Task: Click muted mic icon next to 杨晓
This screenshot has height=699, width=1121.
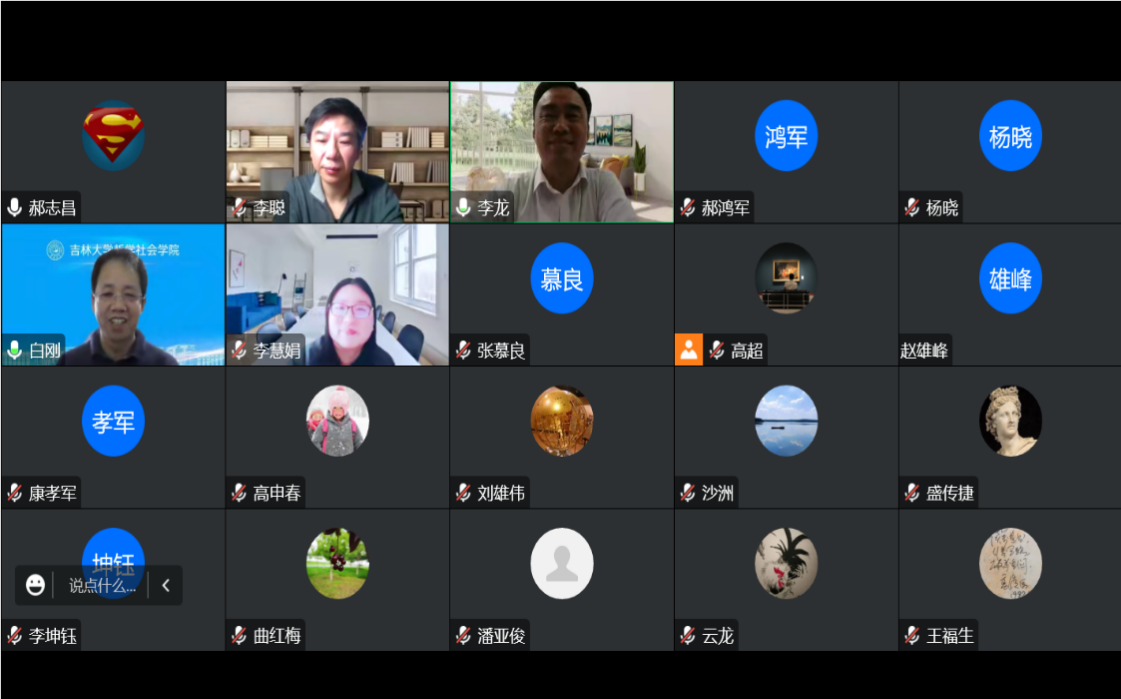Action: 912,208
